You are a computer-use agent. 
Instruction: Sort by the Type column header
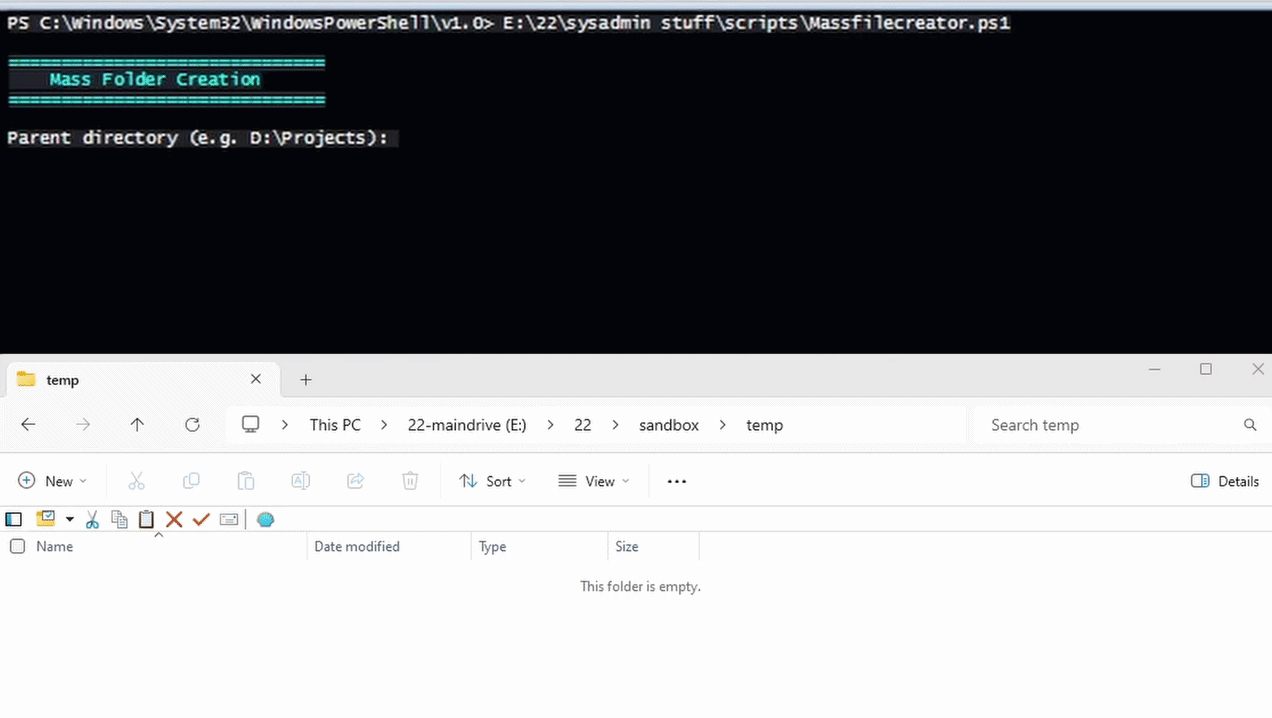(x=492, y=546)
